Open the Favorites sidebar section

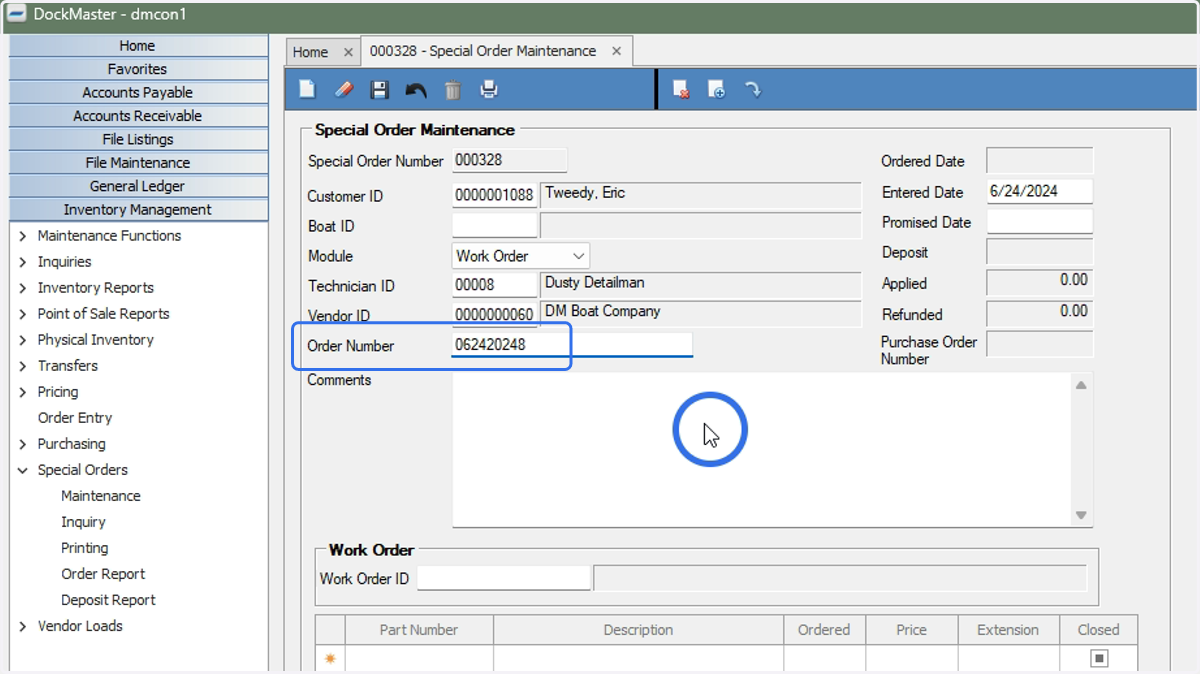tap(138, 69)
